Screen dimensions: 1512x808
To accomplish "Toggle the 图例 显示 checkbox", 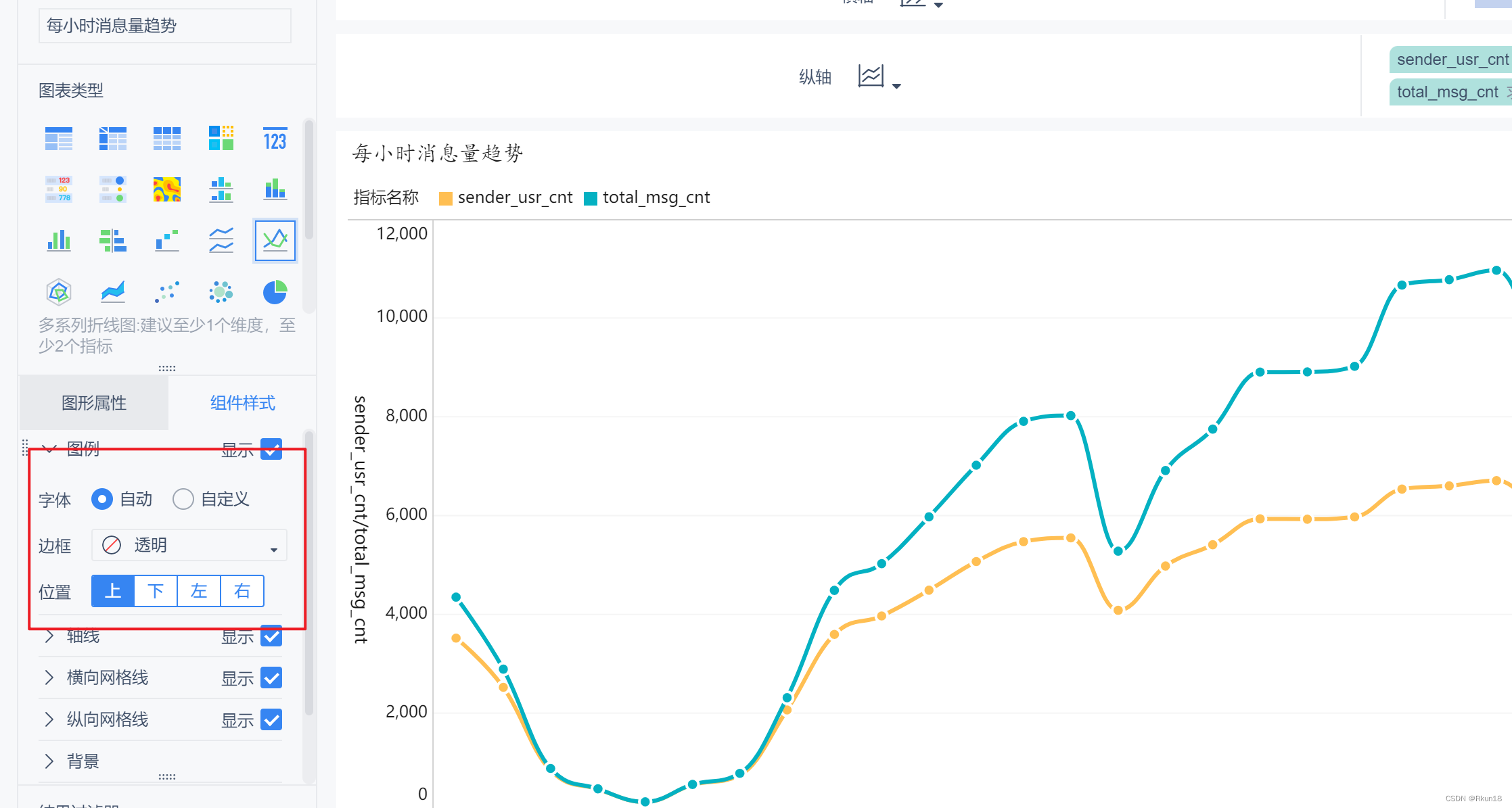I will click(271, 448).
